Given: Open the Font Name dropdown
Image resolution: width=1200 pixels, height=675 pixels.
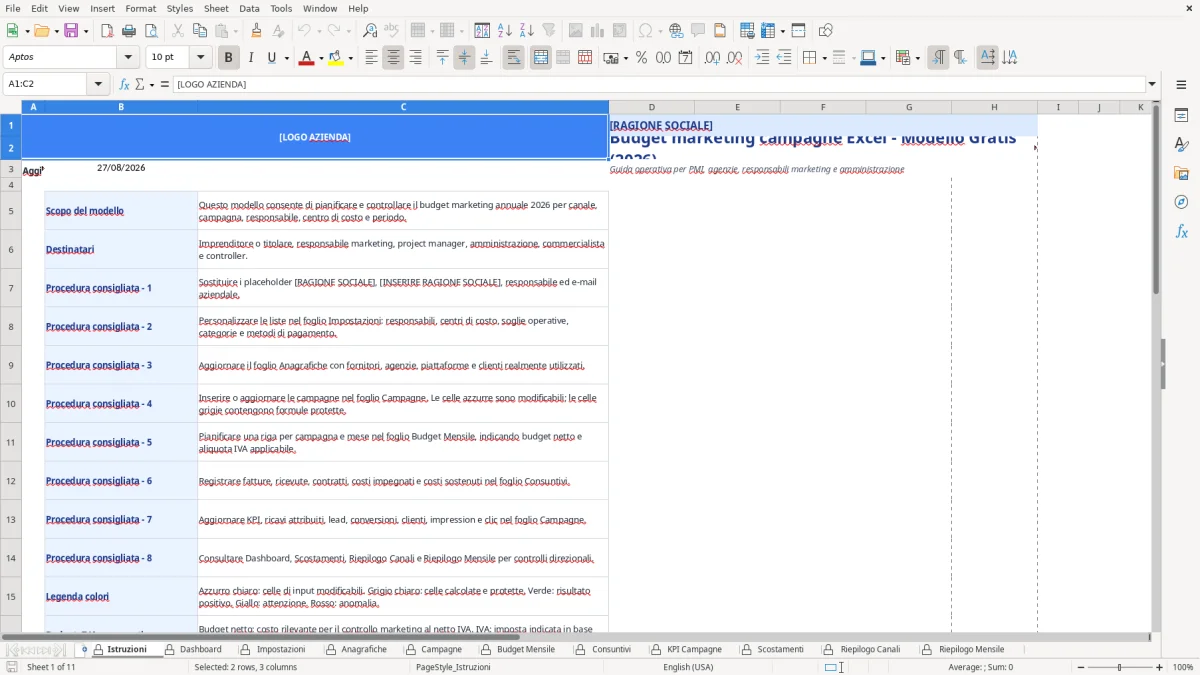Looking at the screenshot, I should [x=127, y=58].
